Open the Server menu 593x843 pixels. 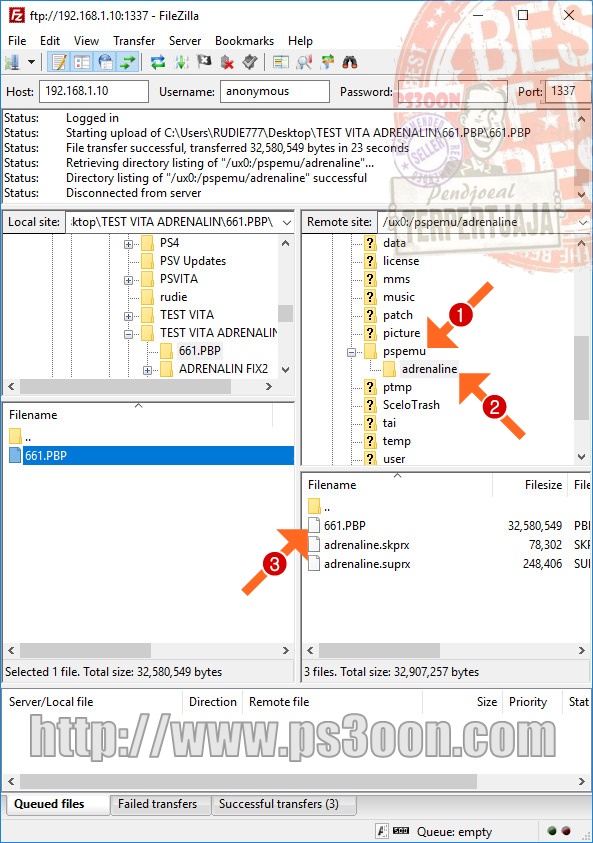pos(185,41)
